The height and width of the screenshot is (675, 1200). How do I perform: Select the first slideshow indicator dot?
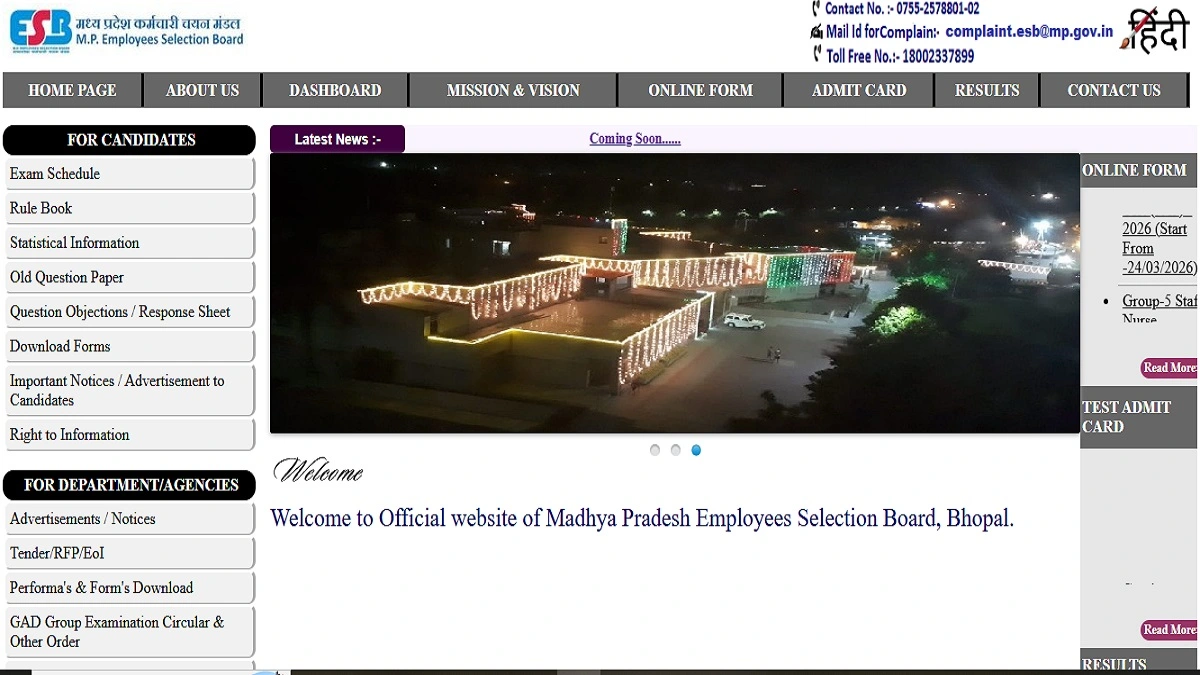click(655, 450)
